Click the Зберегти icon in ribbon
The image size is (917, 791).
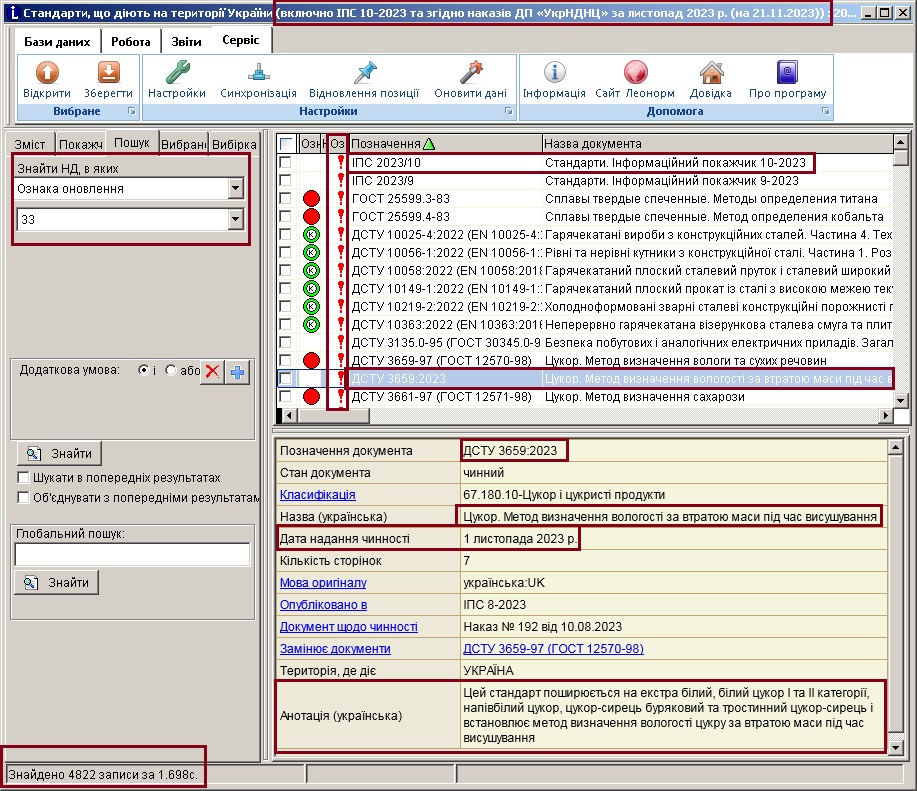click(108, 72)
